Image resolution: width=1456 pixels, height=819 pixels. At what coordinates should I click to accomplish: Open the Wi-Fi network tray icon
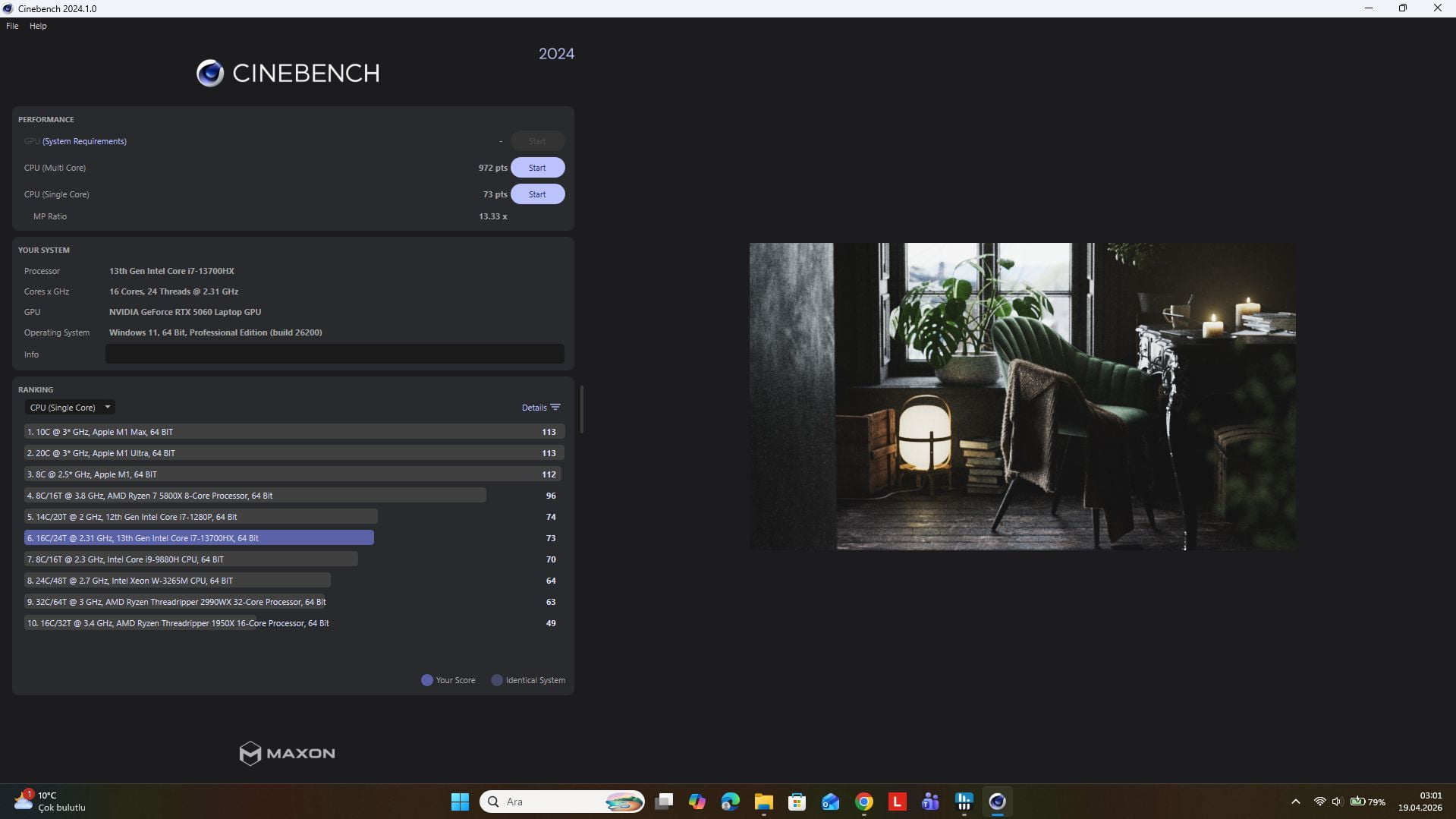[x=1320, y=802]
